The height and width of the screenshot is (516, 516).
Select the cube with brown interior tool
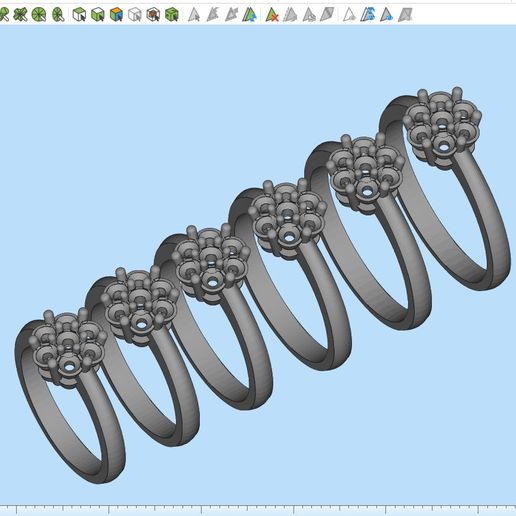[153, 15]
